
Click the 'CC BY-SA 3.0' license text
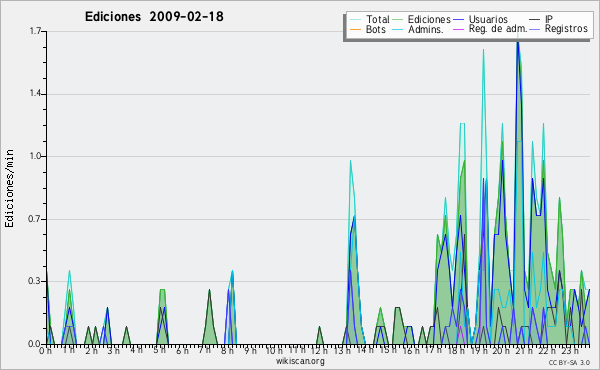pyautogui.click(x=569, y=362)
